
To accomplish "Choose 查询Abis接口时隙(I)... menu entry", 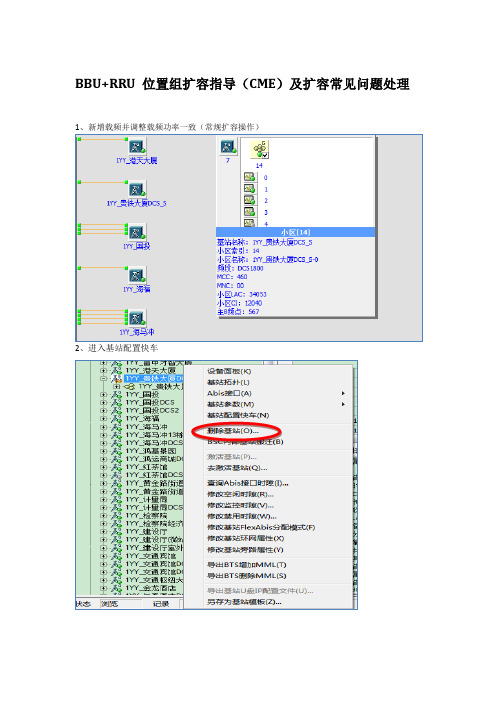I will (248, 484).
